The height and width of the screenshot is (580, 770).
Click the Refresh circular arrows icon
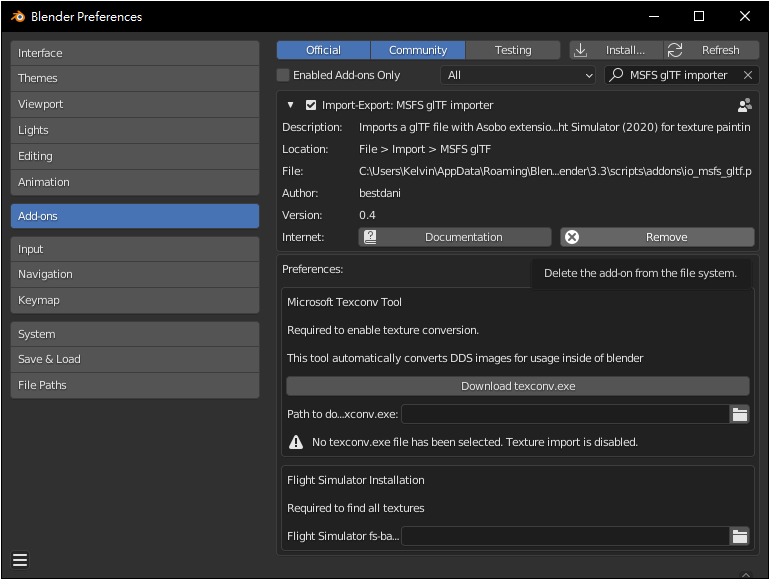(x=675, y=50)
